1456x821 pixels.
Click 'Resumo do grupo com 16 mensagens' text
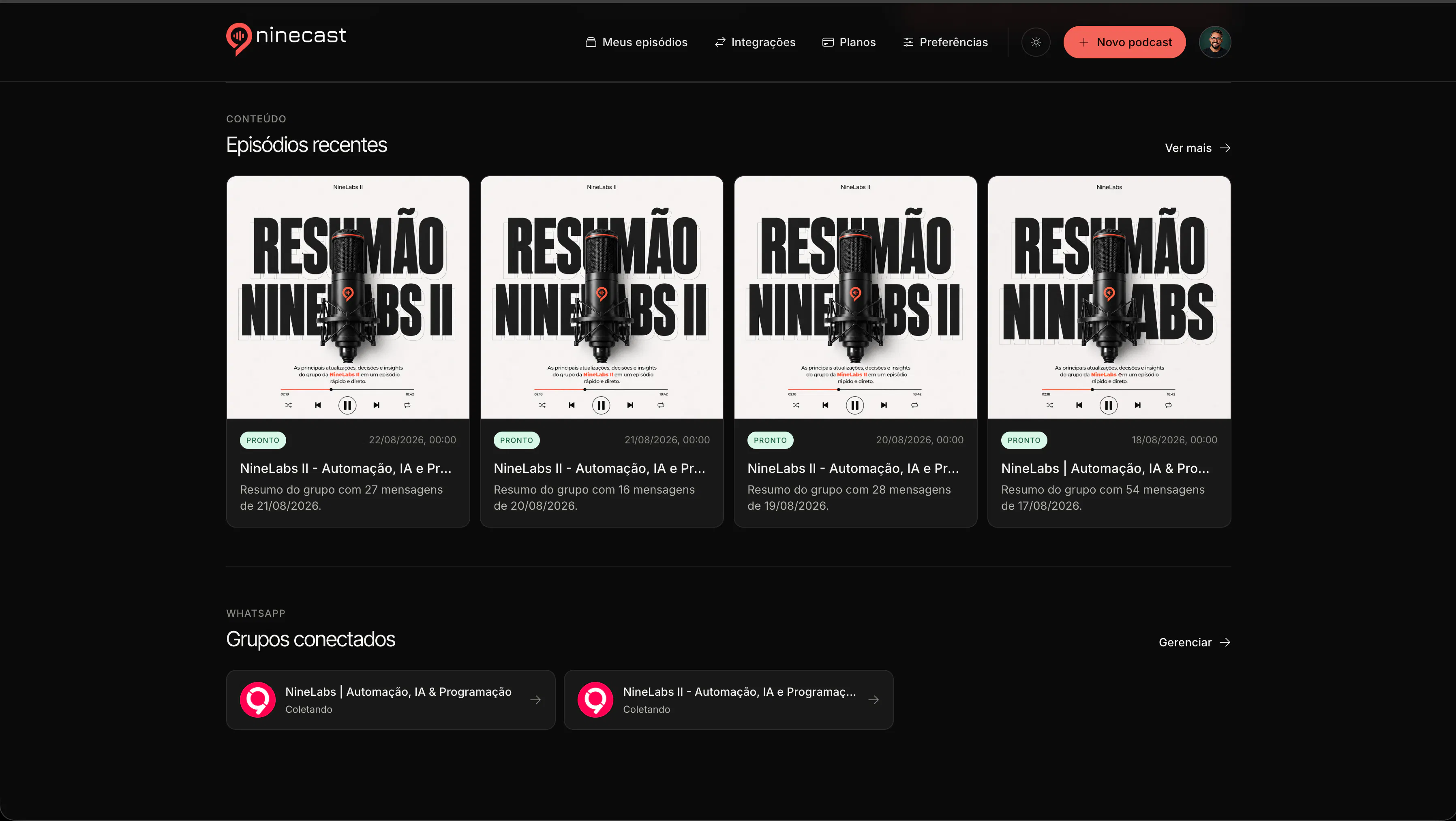click(x=594, y=490)
